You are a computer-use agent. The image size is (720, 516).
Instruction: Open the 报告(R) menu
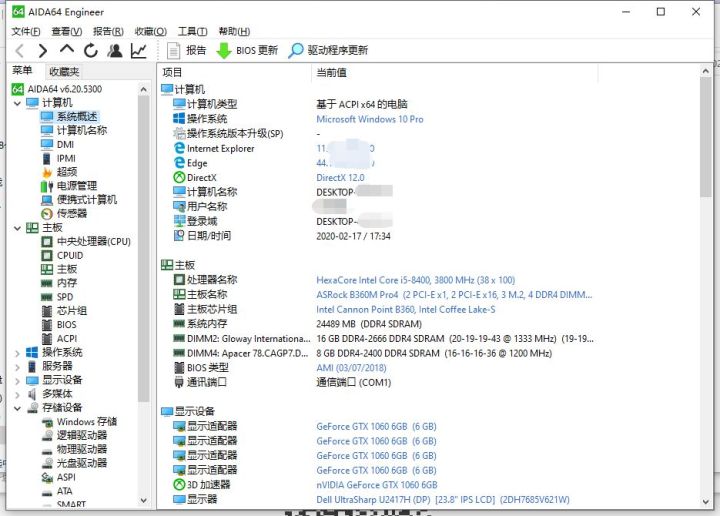(108, 31)
